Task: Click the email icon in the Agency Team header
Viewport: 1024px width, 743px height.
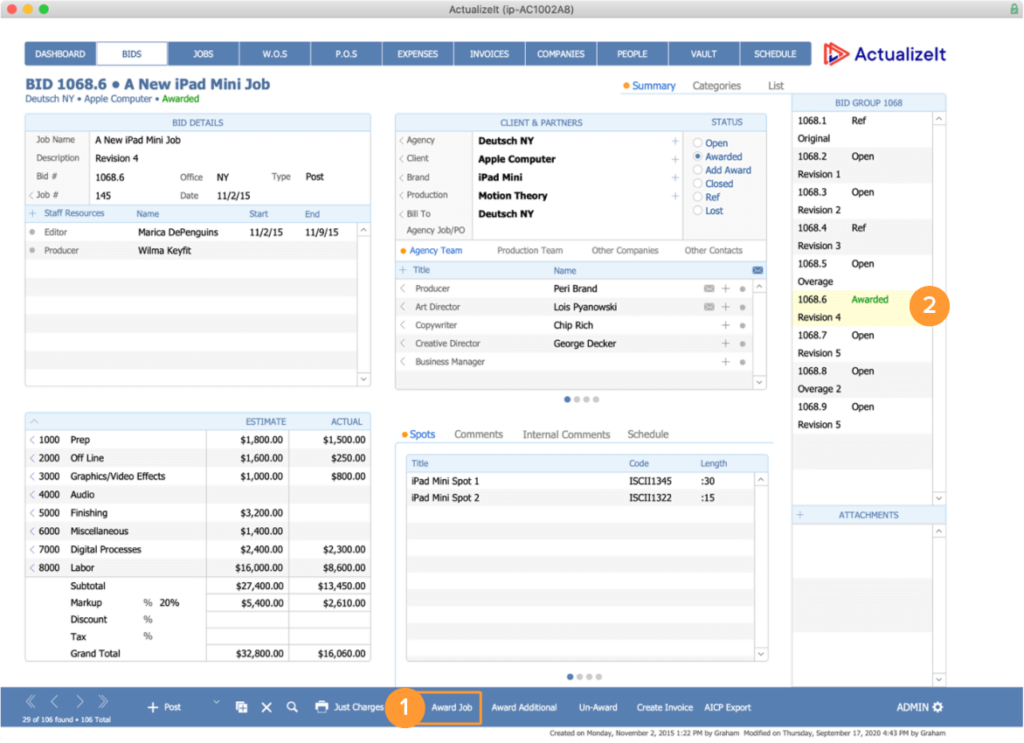Action: (758, 271)
